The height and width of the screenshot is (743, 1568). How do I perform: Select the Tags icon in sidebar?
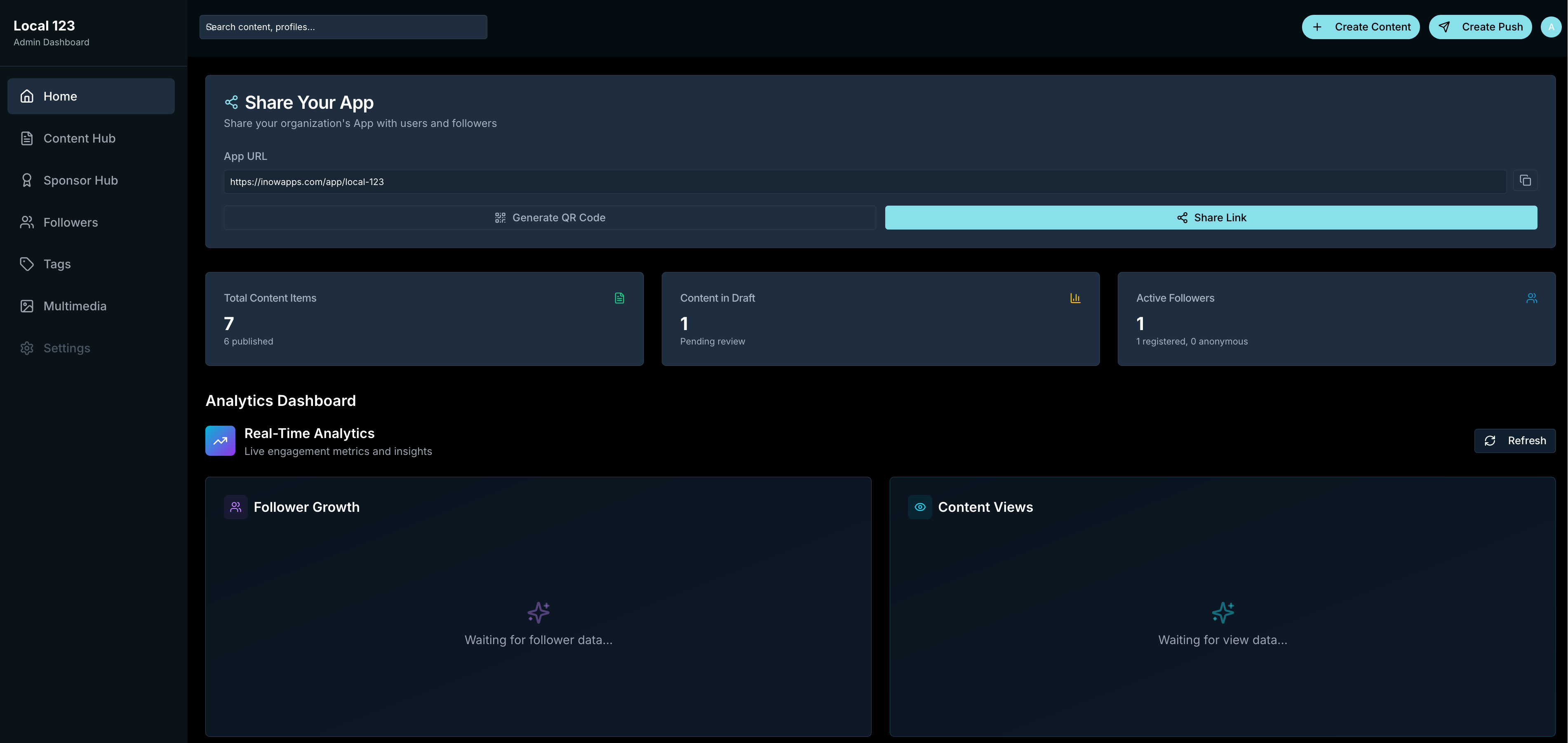(27, 264)
